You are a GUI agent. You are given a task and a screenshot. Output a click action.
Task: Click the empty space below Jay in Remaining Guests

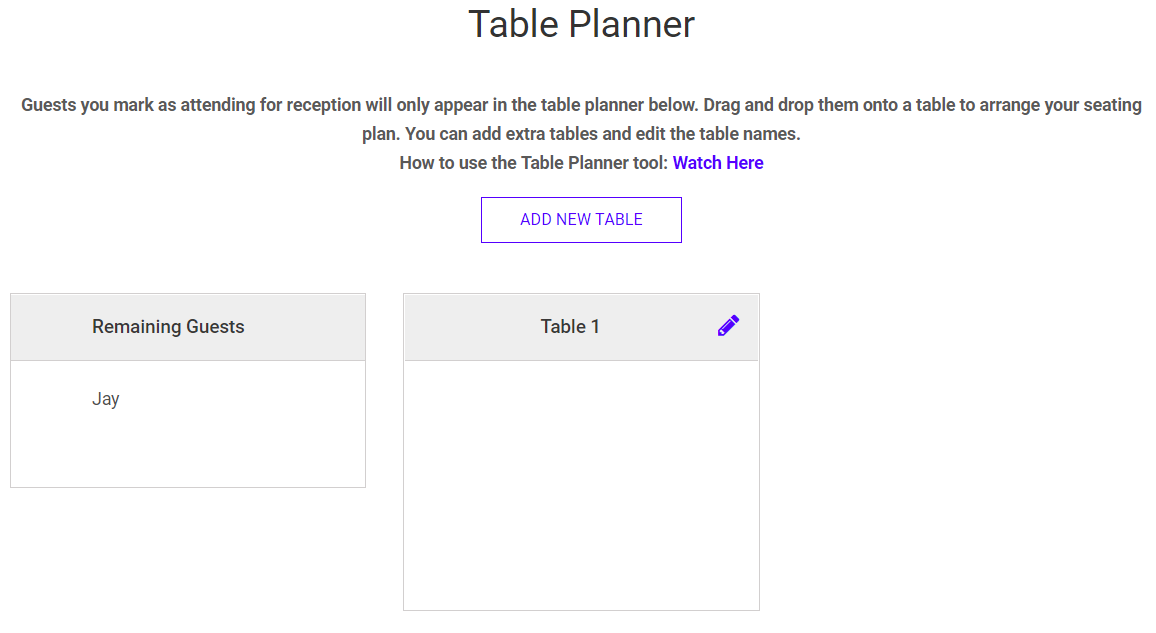[188, 455]
